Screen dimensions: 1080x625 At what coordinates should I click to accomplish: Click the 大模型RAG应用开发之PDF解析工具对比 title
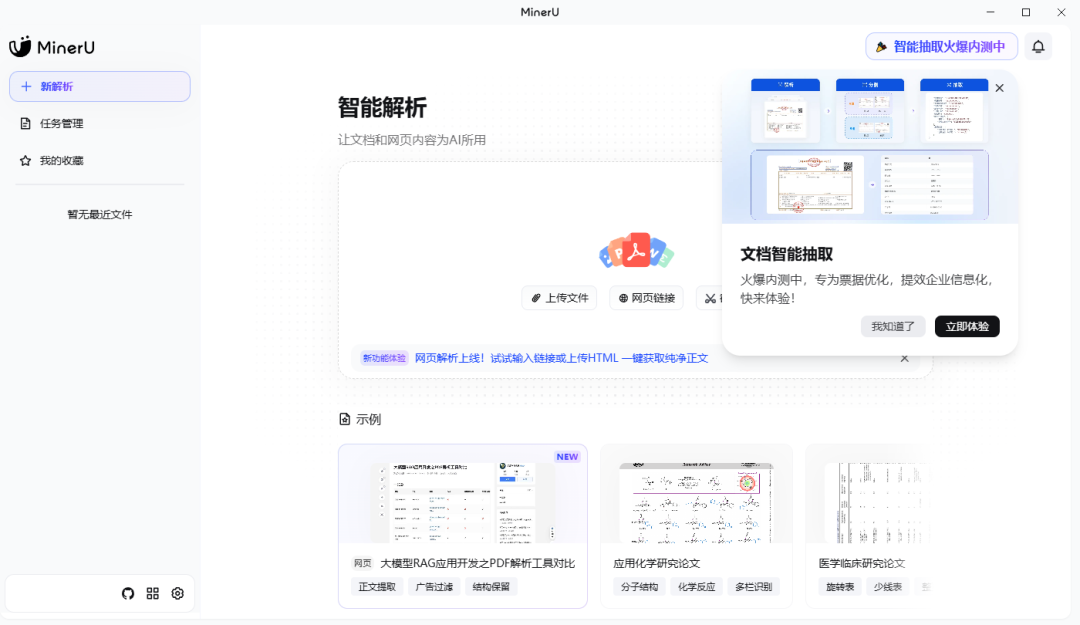tap(477, 564)
